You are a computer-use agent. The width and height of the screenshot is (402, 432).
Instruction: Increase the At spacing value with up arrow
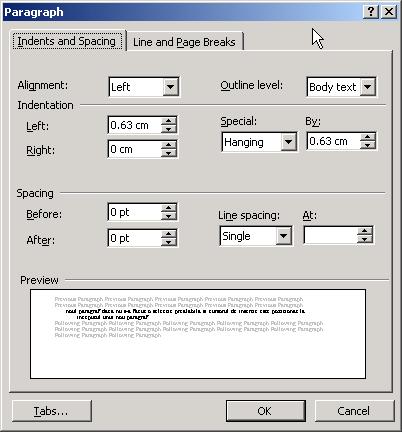point(364,231)
